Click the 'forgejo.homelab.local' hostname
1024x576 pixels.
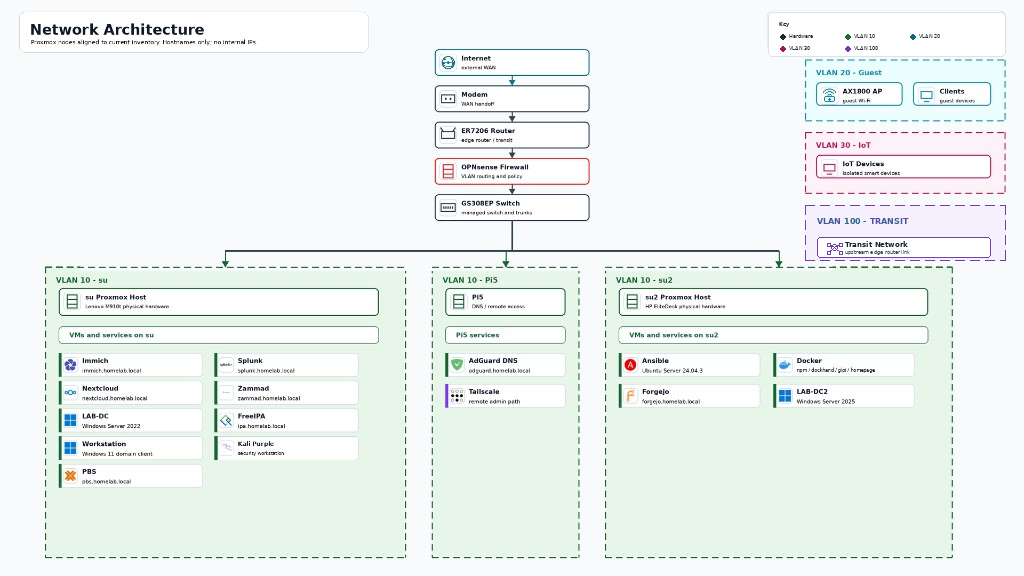(671, 401)
